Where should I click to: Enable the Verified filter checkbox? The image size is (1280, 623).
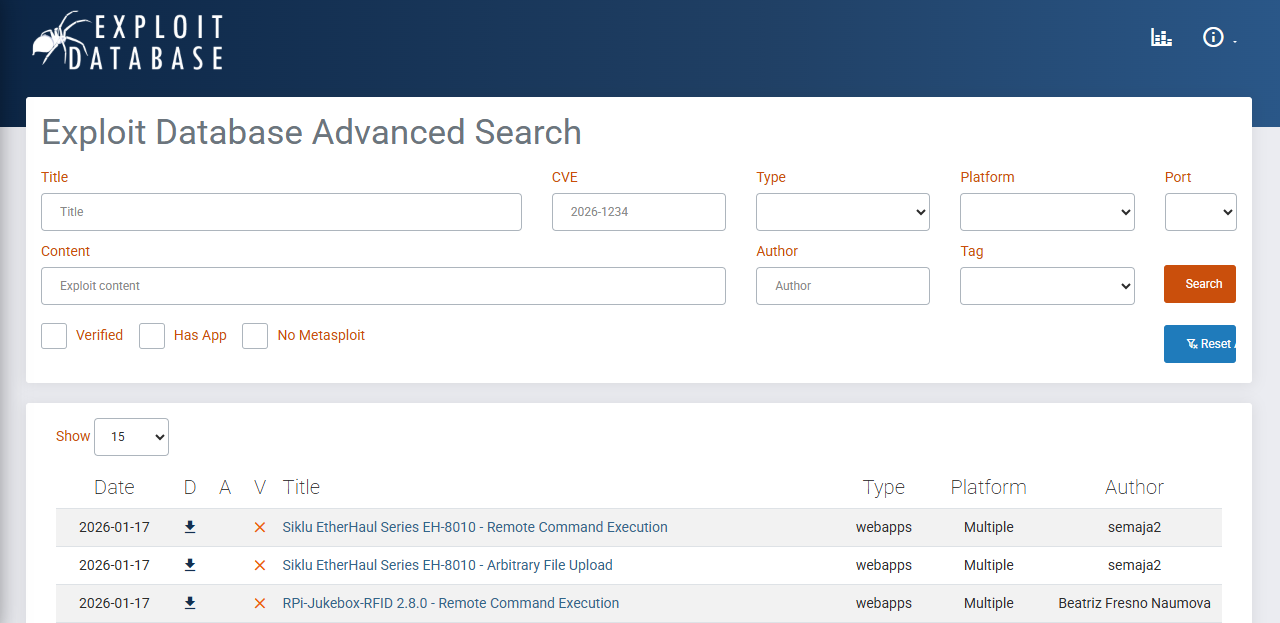click(53, 336)
